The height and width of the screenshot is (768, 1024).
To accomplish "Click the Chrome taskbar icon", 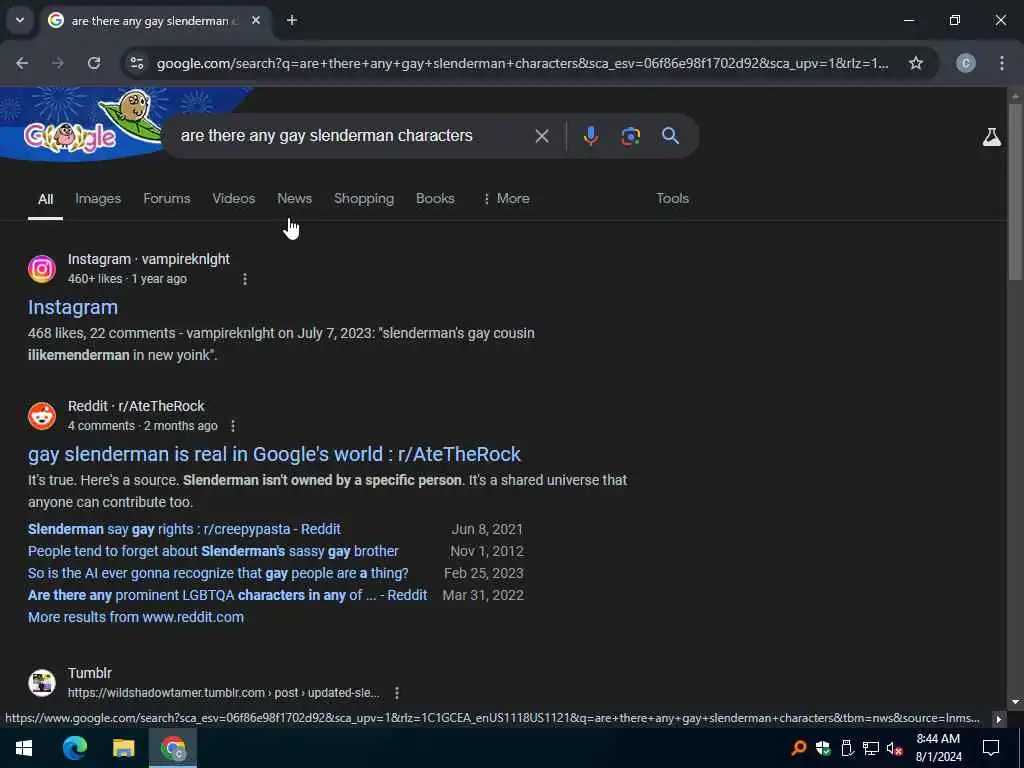I will pos(172,748).
